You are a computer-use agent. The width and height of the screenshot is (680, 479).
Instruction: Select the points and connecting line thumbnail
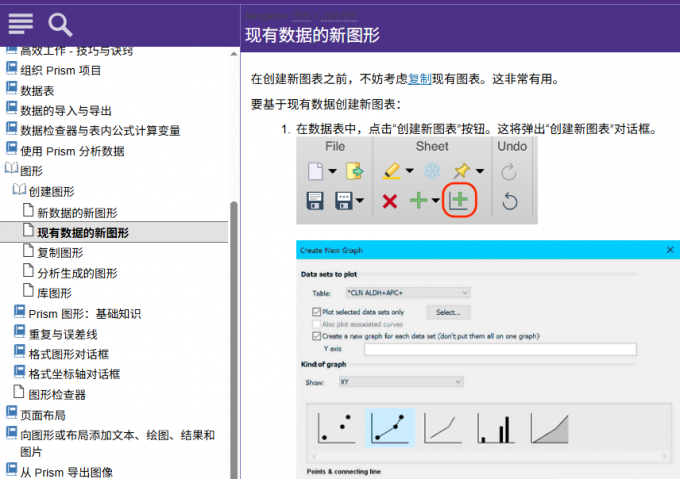coord(390,427)
